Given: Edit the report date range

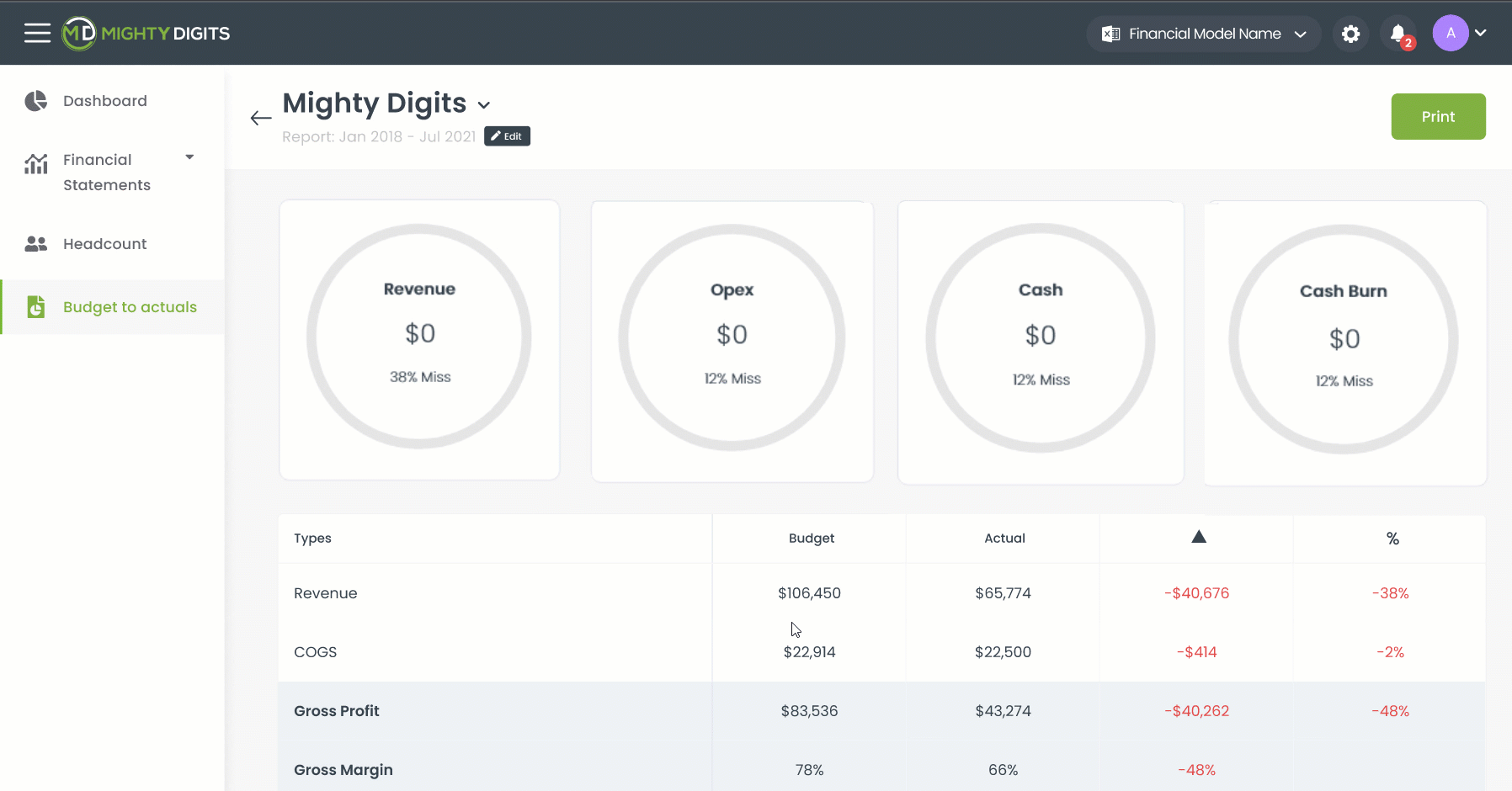Looking at the screenshot, I should (x=507, y=136).
